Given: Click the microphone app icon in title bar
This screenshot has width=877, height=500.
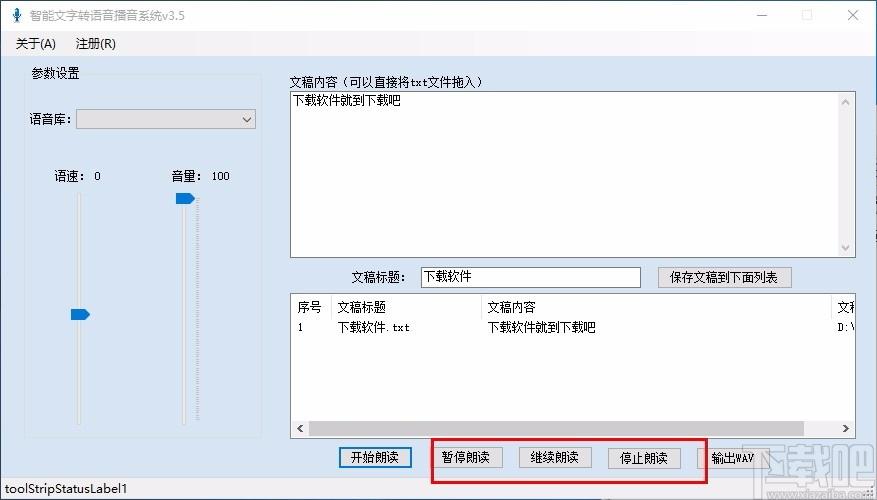Looking at the screenshot, I should (17, 15).
